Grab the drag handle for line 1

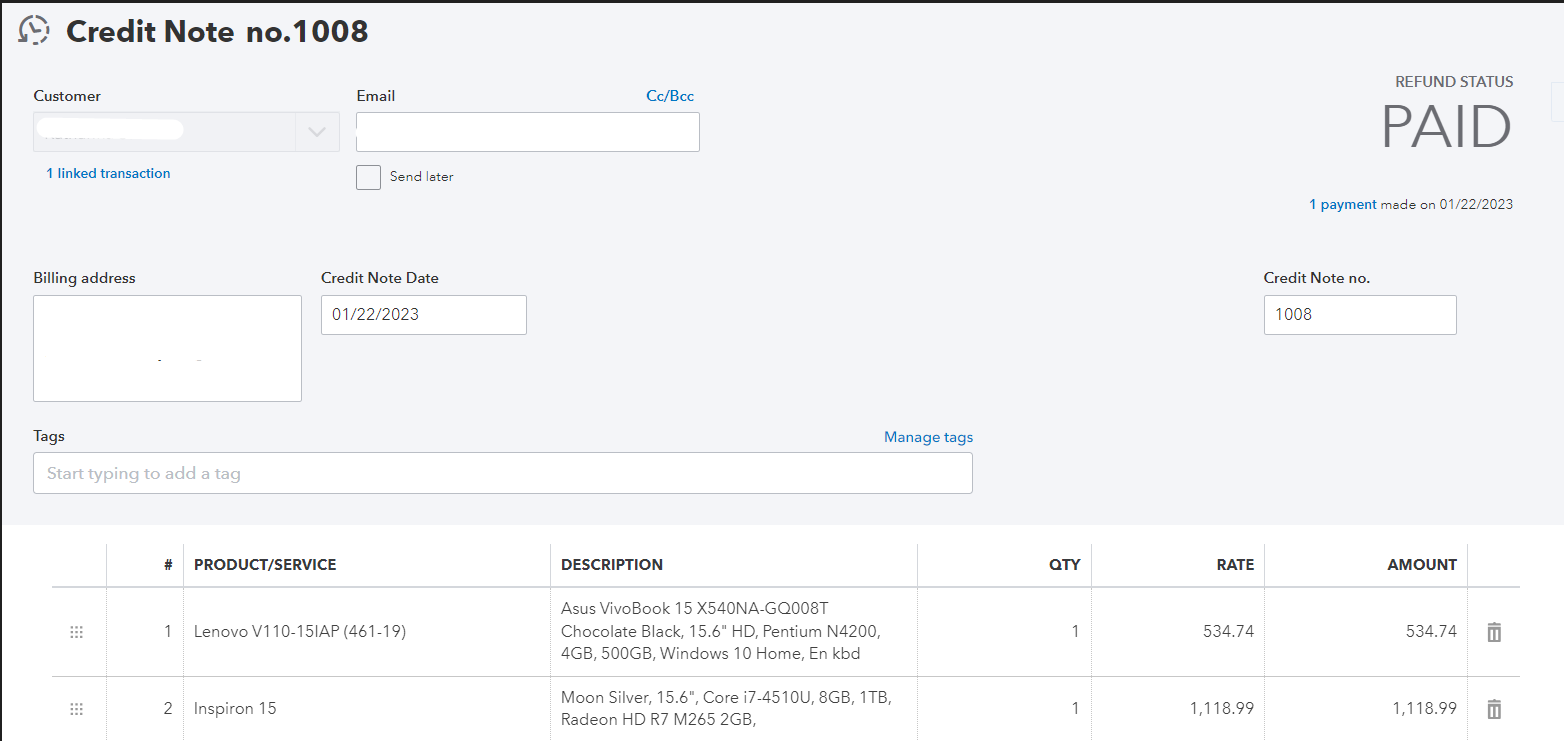point(77,632)
